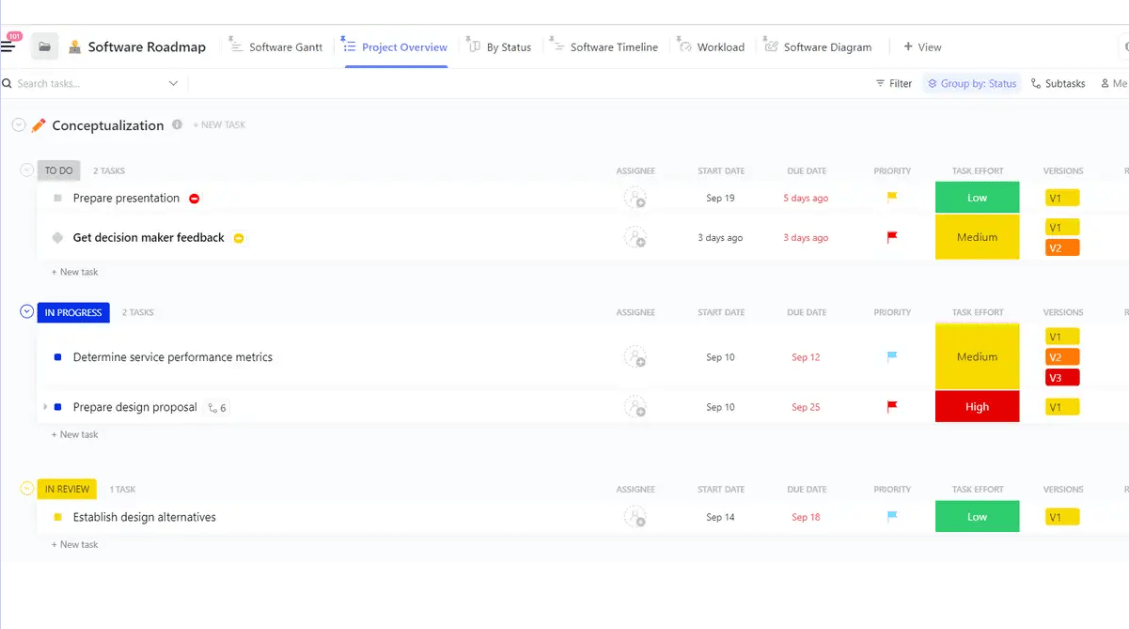Open the hamburger menu with notification badge

(x=9, y=47)
